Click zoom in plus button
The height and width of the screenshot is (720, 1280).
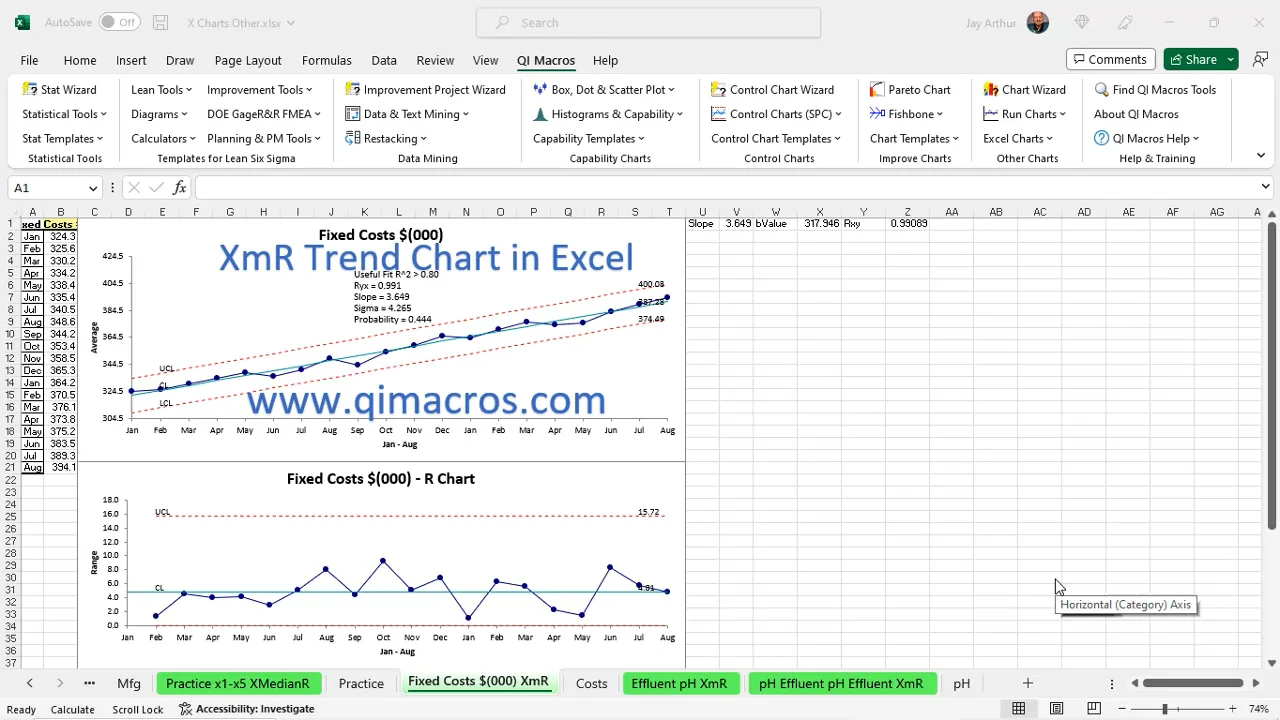[1232, 709]
